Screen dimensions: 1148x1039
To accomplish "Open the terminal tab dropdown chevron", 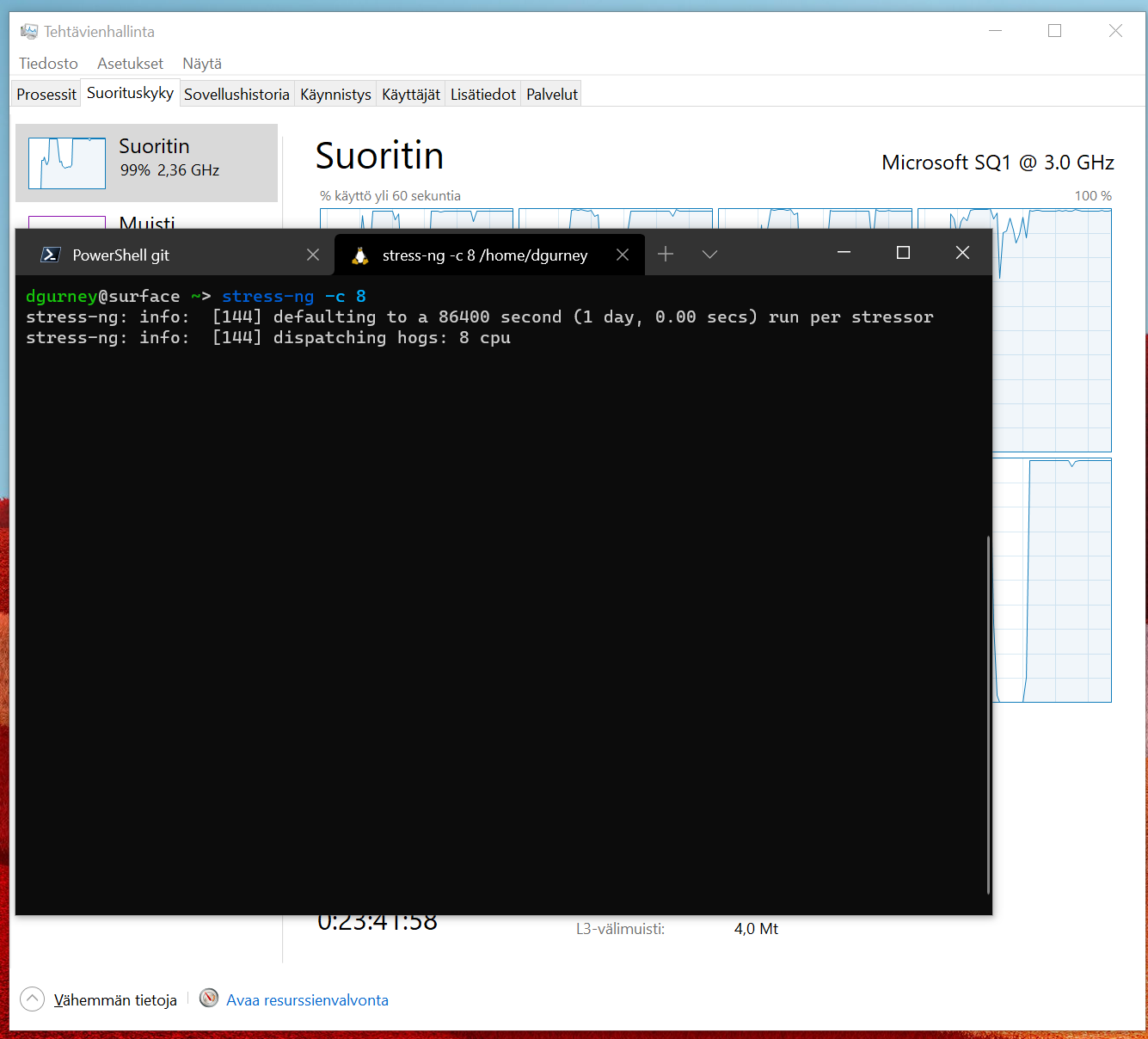I will [x=709, y=254].
